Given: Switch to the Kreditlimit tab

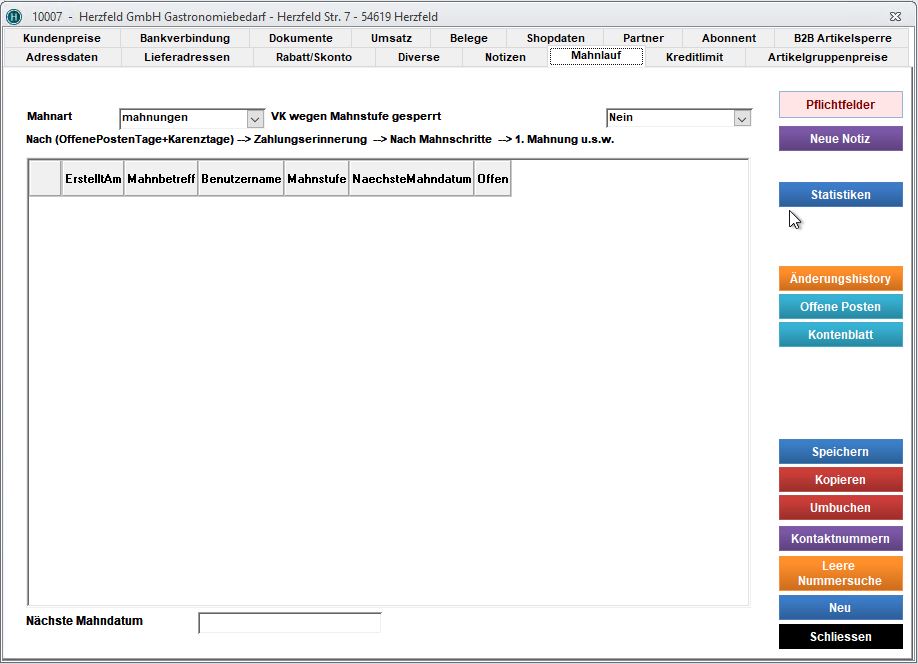Looking at the screenshot, I should click(x=694, y=57).
